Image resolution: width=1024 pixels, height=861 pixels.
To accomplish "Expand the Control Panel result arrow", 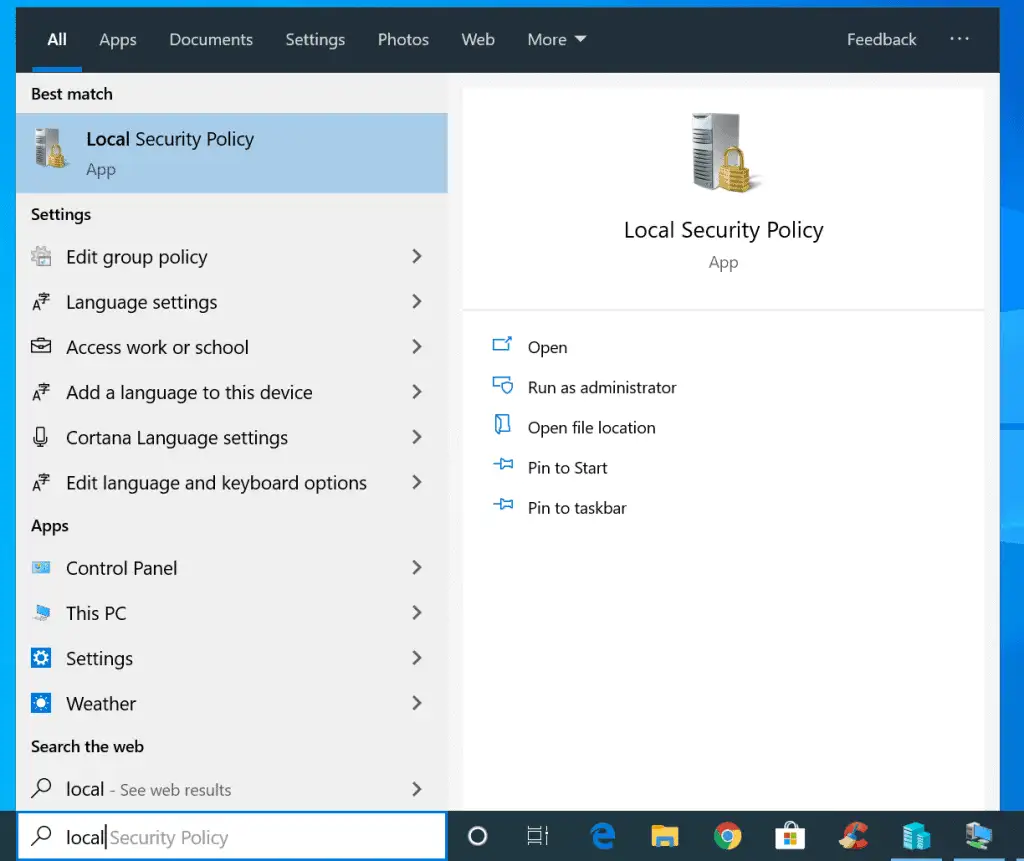I will 417,568.
